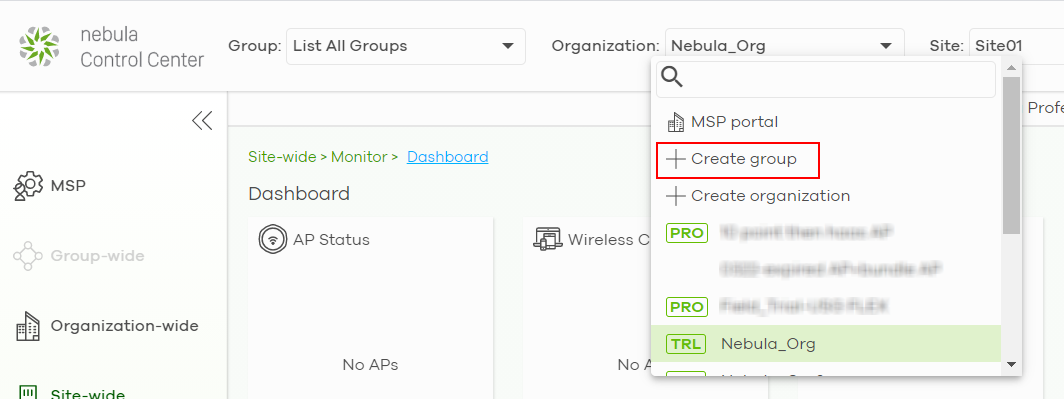
Task: Click the search magnifier icon in dropdown
Action: 672,77
